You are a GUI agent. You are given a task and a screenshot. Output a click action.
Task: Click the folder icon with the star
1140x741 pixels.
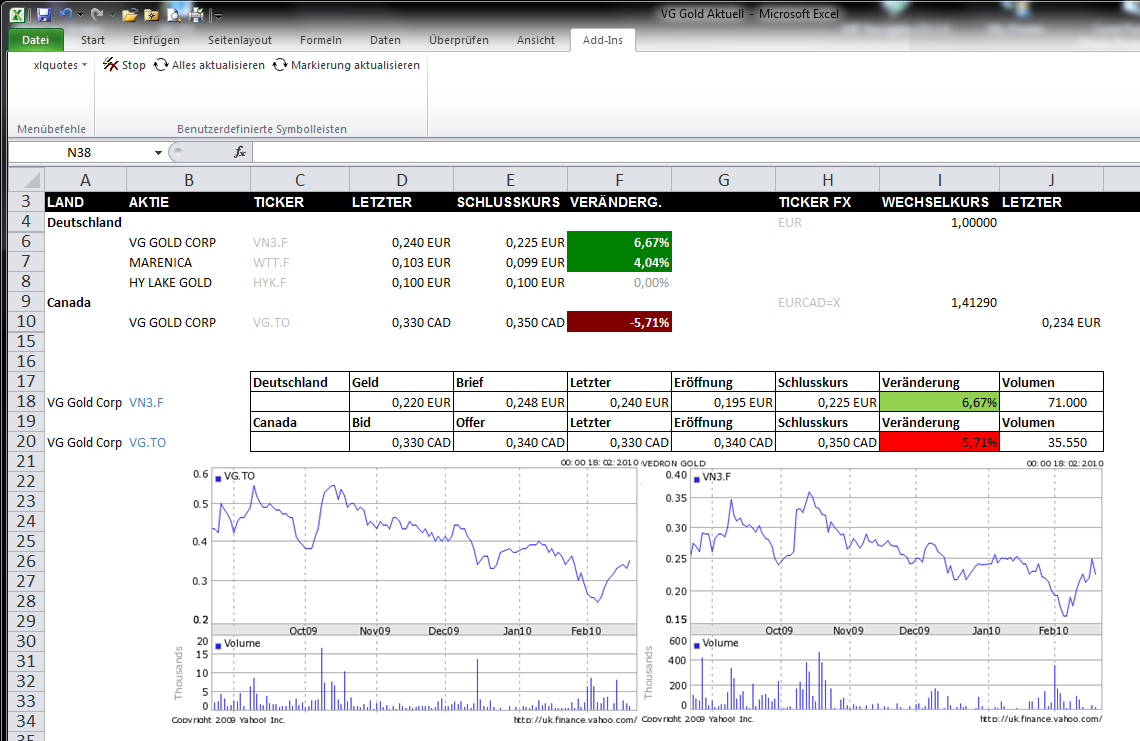click(x=151, y=15)
